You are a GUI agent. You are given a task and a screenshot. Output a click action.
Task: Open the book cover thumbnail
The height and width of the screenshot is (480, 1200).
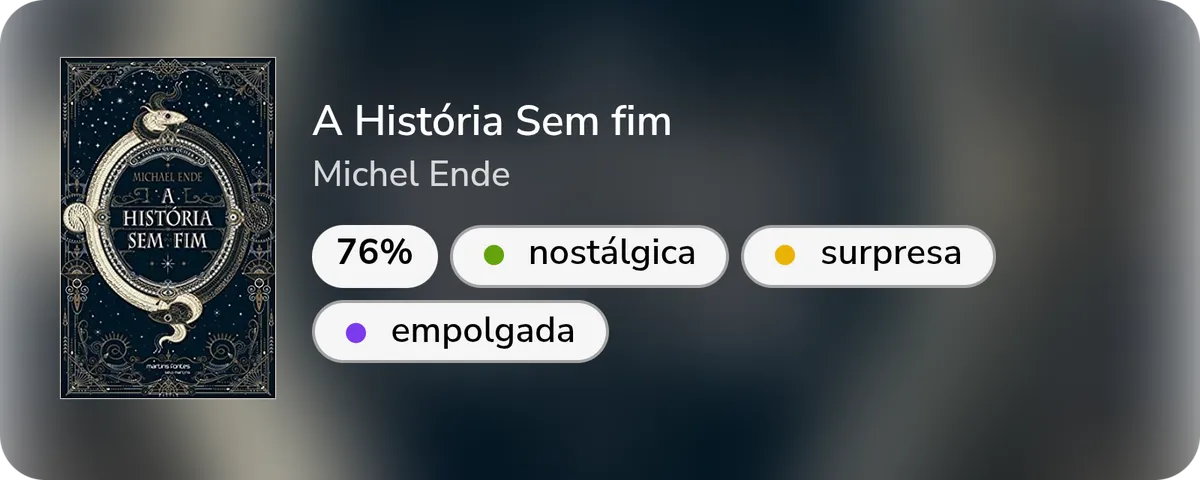[x=168, y=228]
